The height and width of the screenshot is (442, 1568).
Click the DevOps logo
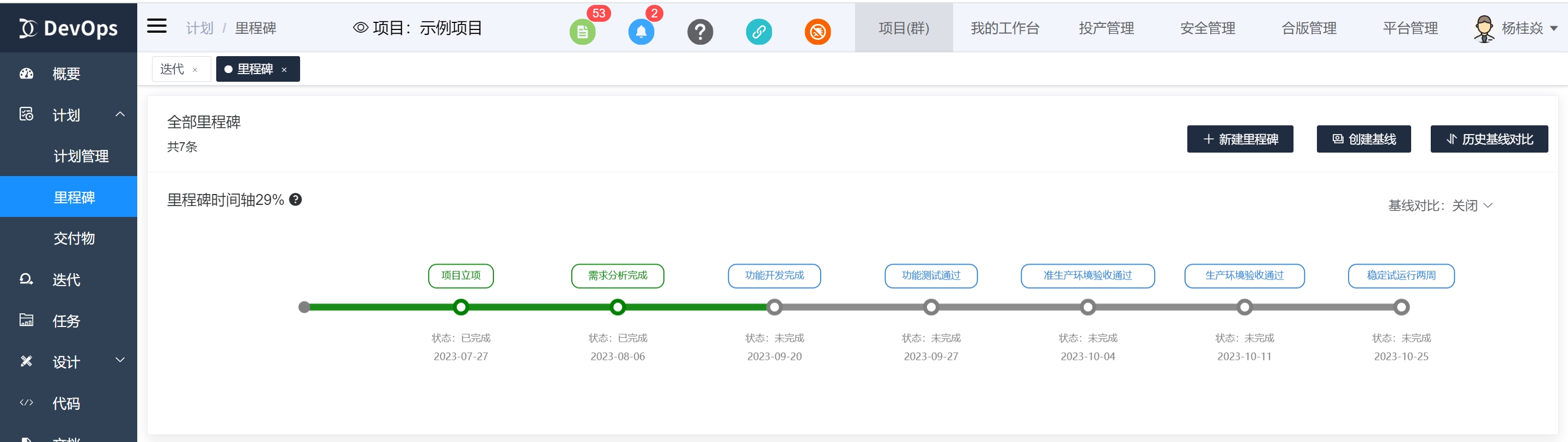[x=68, y=28]
